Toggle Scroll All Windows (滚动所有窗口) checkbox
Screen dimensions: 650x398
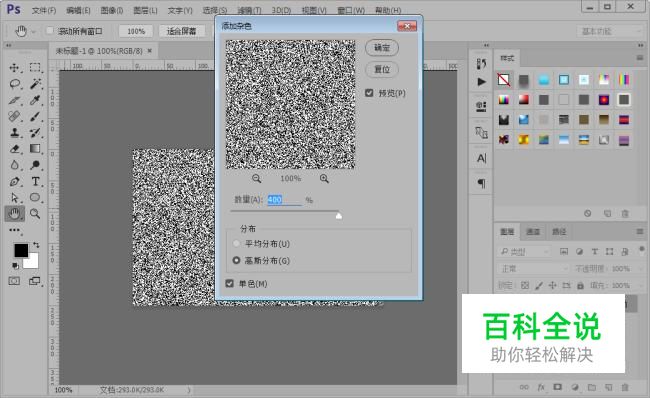coord(50,31)
